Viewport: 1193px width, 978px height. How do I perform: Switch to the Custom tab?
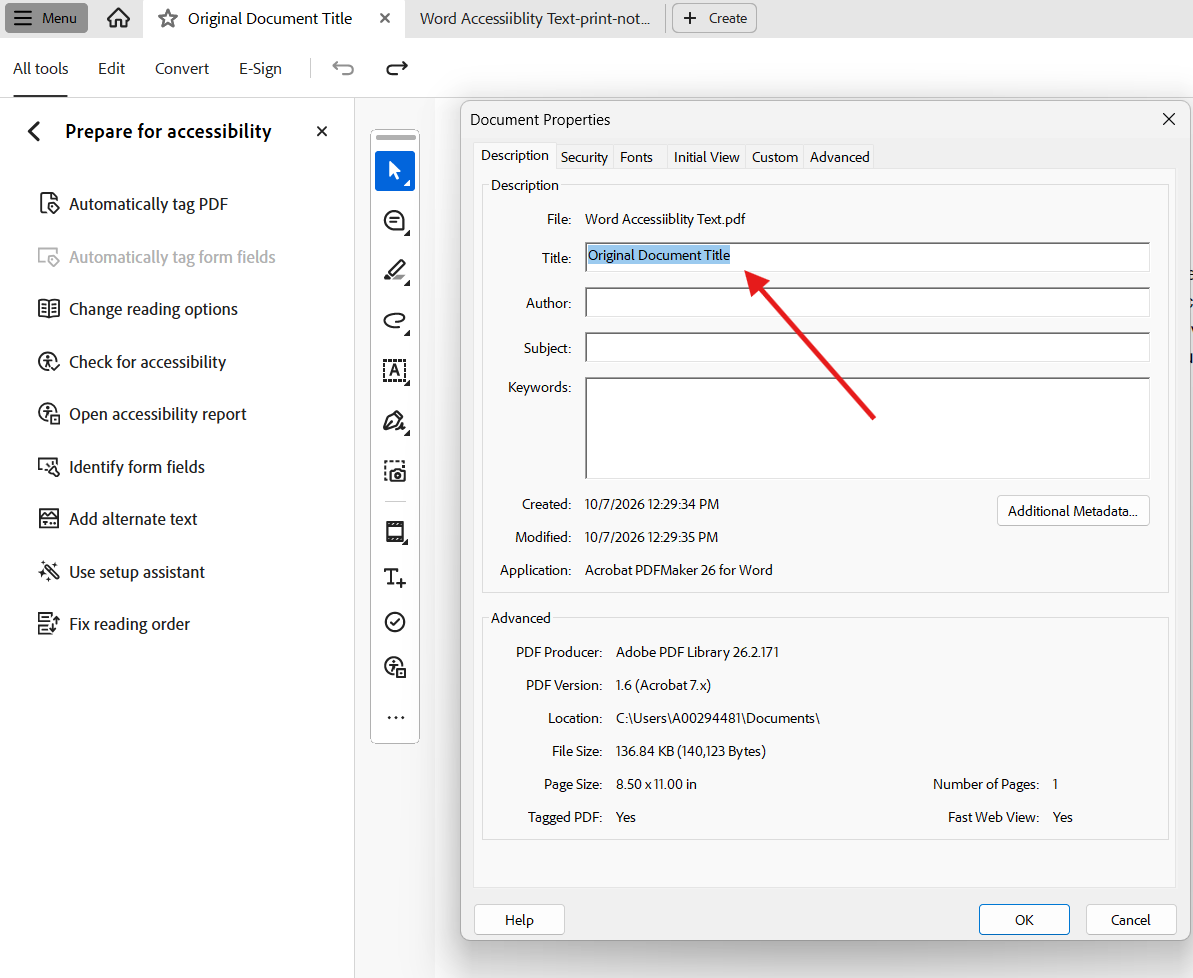[x=775, y=157]
